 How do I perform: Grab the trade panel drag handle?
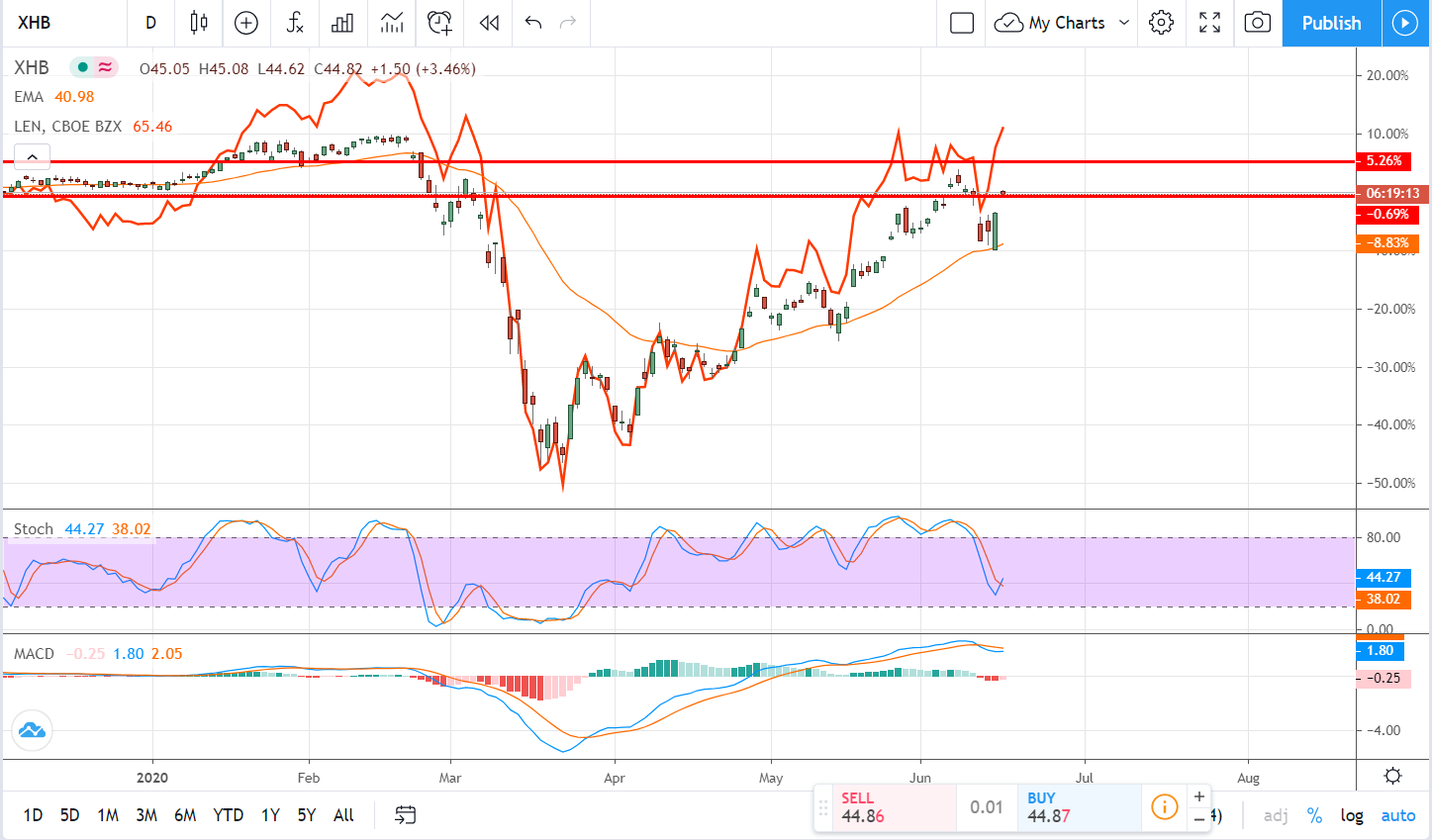pyautogui.click(x=823, y=808)
